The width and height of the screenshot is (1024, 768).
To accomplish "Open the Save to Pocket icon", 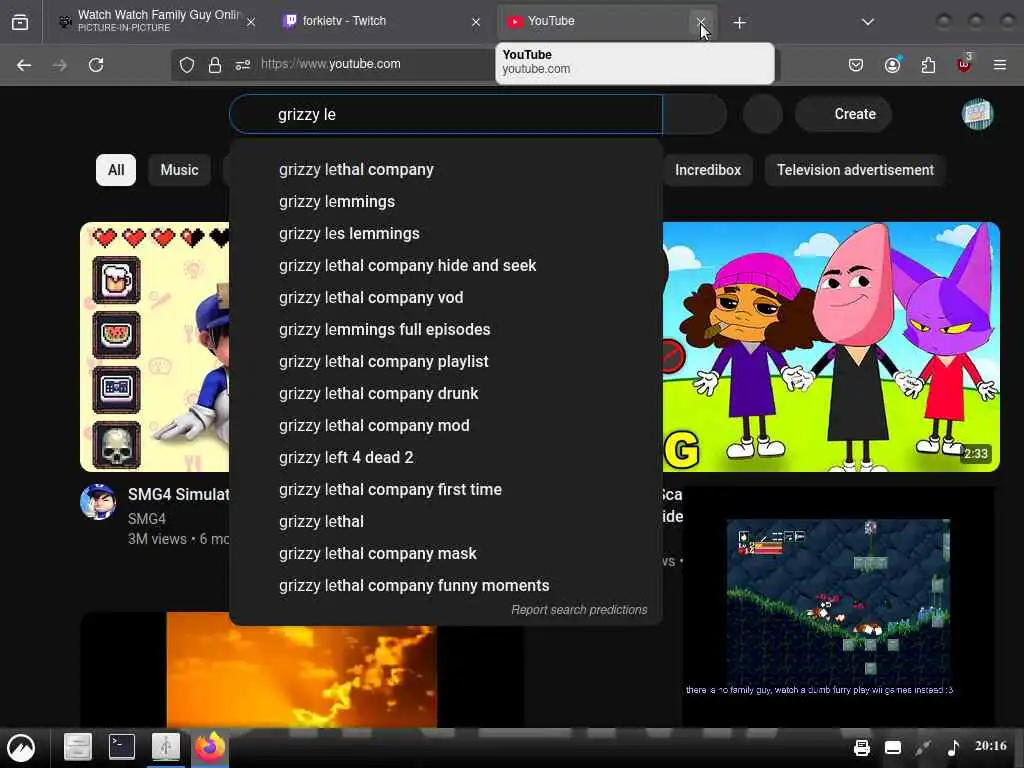I will click(856, 65).
